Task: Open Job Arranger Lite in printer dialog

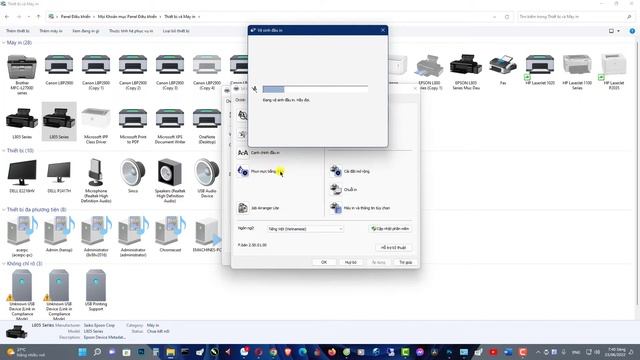Action: [x=259, y=208]
